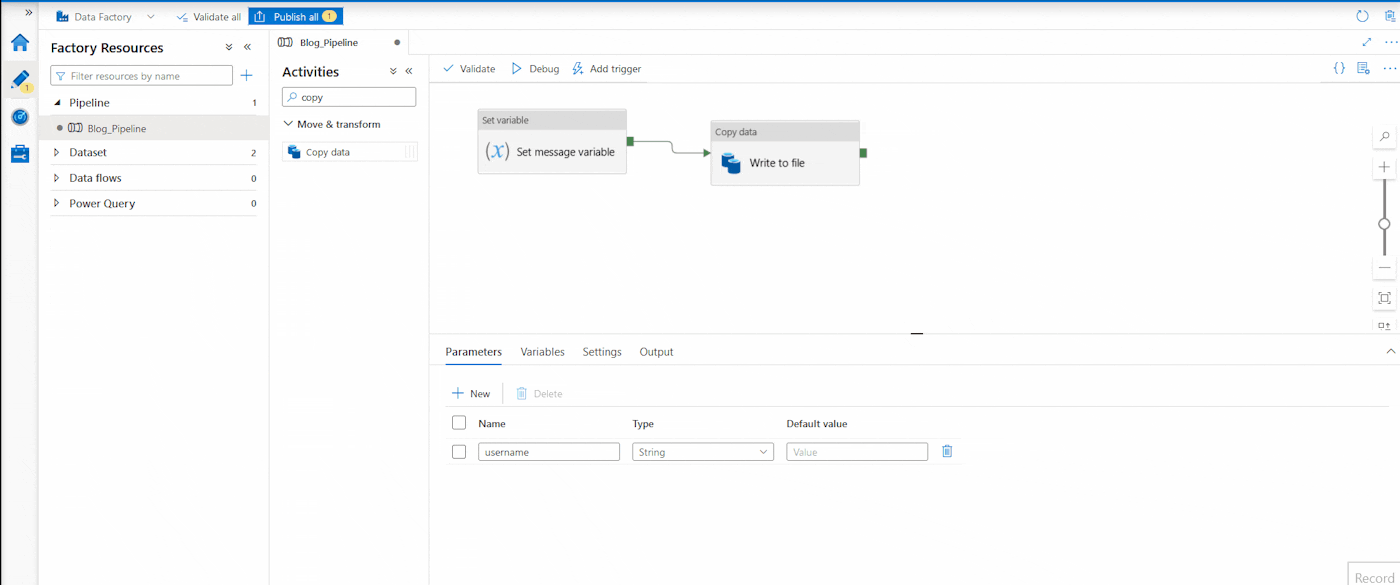Click the Delete parameter button
The image size is (1400, 585).
click(539, 394)
